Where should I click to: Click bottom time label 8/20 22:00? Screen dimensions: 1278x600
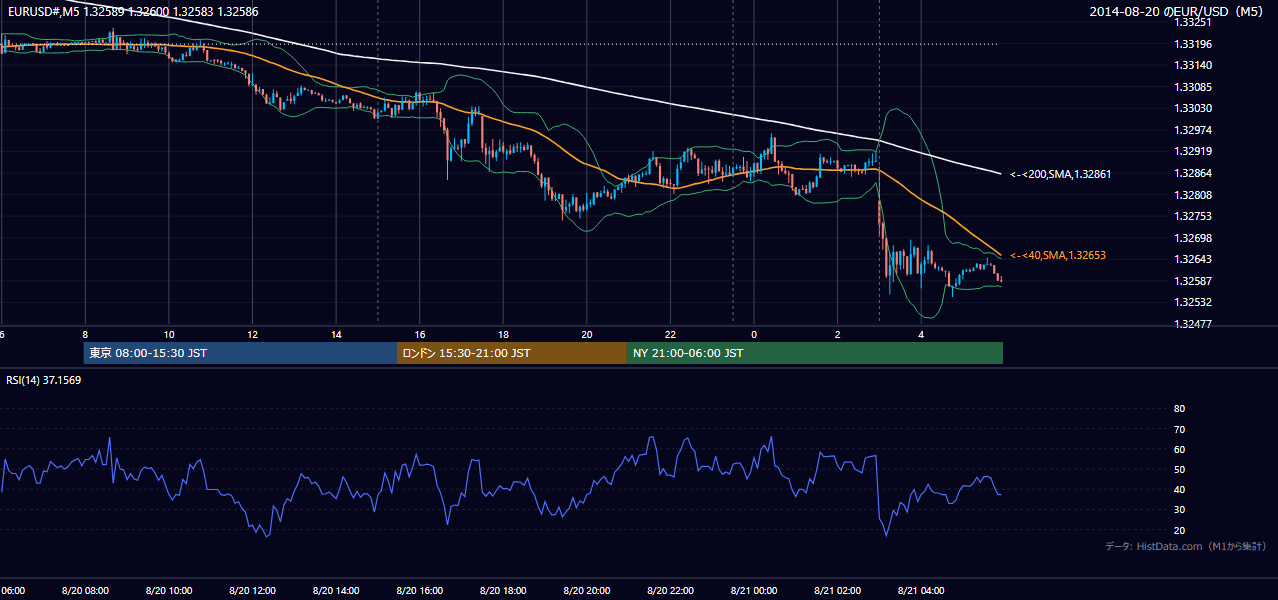coord(670,591)
